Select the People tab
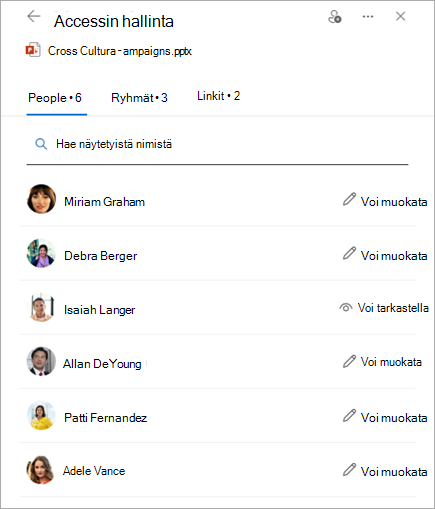This screenshot has width=435, height=509. point(55,98)
